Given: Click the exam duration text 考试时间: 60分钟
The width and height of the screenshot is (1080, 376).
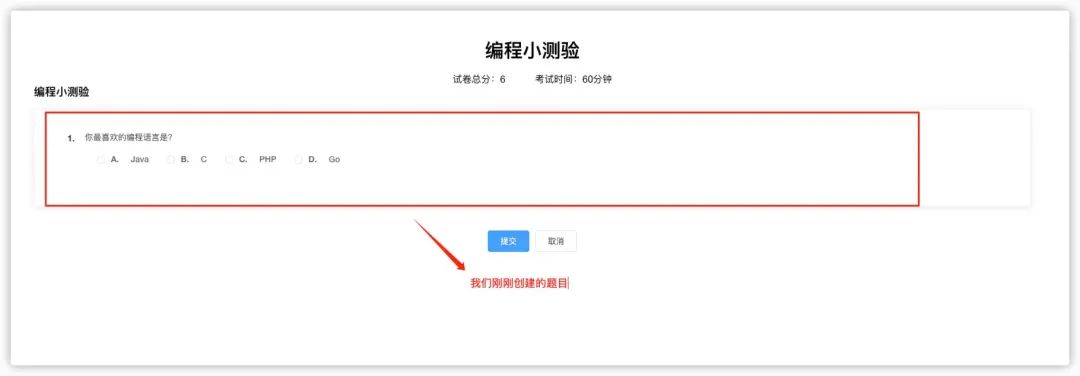Looking at the screenshot, I should (x=573, y=79).
